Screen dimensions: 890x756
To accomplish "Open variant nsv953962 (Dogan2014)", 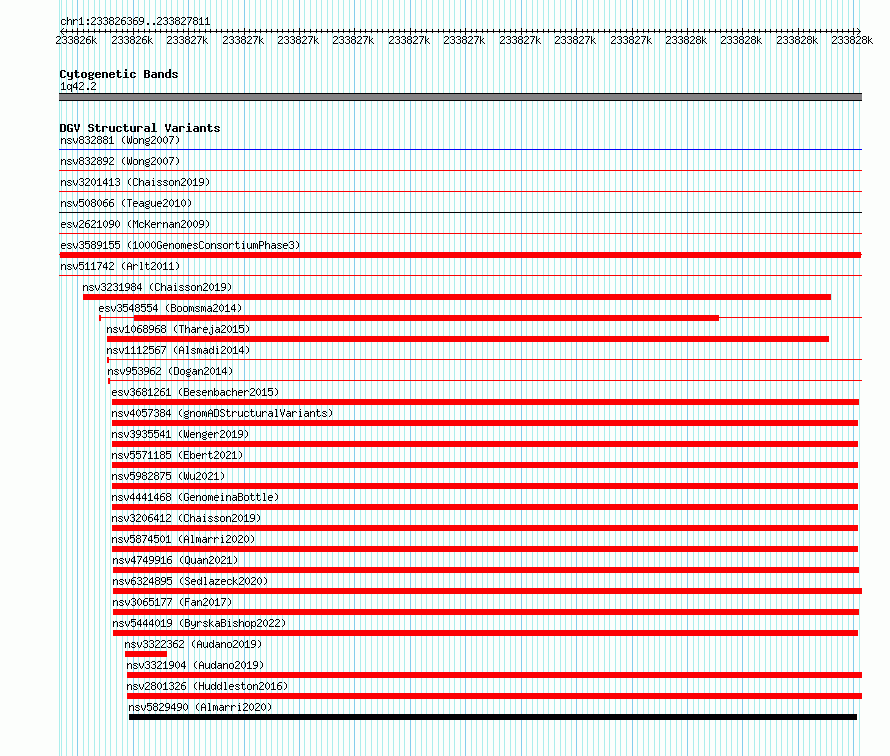I will [x=170, y=371].
